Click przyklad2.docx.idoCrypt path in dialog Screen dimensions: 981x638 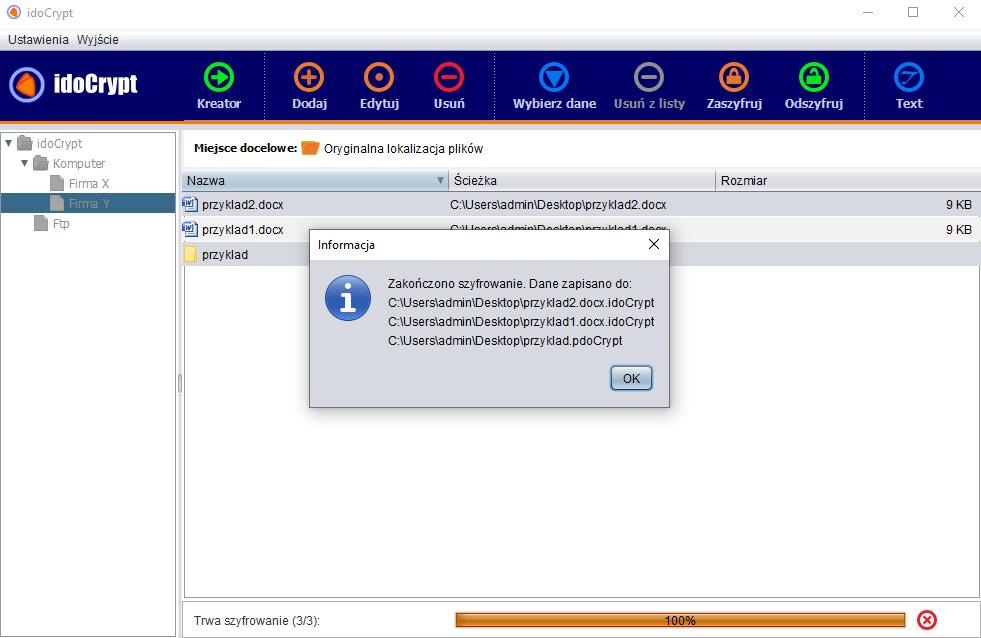521,303
